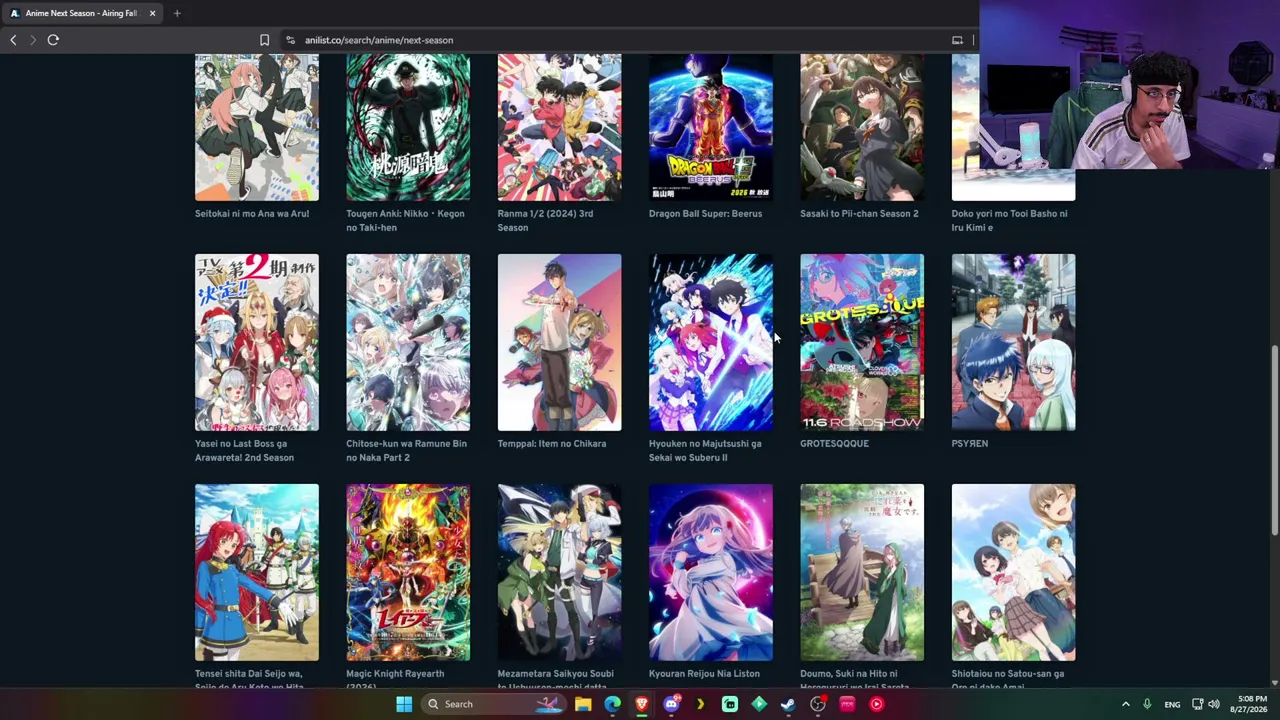
Task: Open File Explorer from the taskbar
Action: pos(583,704)
